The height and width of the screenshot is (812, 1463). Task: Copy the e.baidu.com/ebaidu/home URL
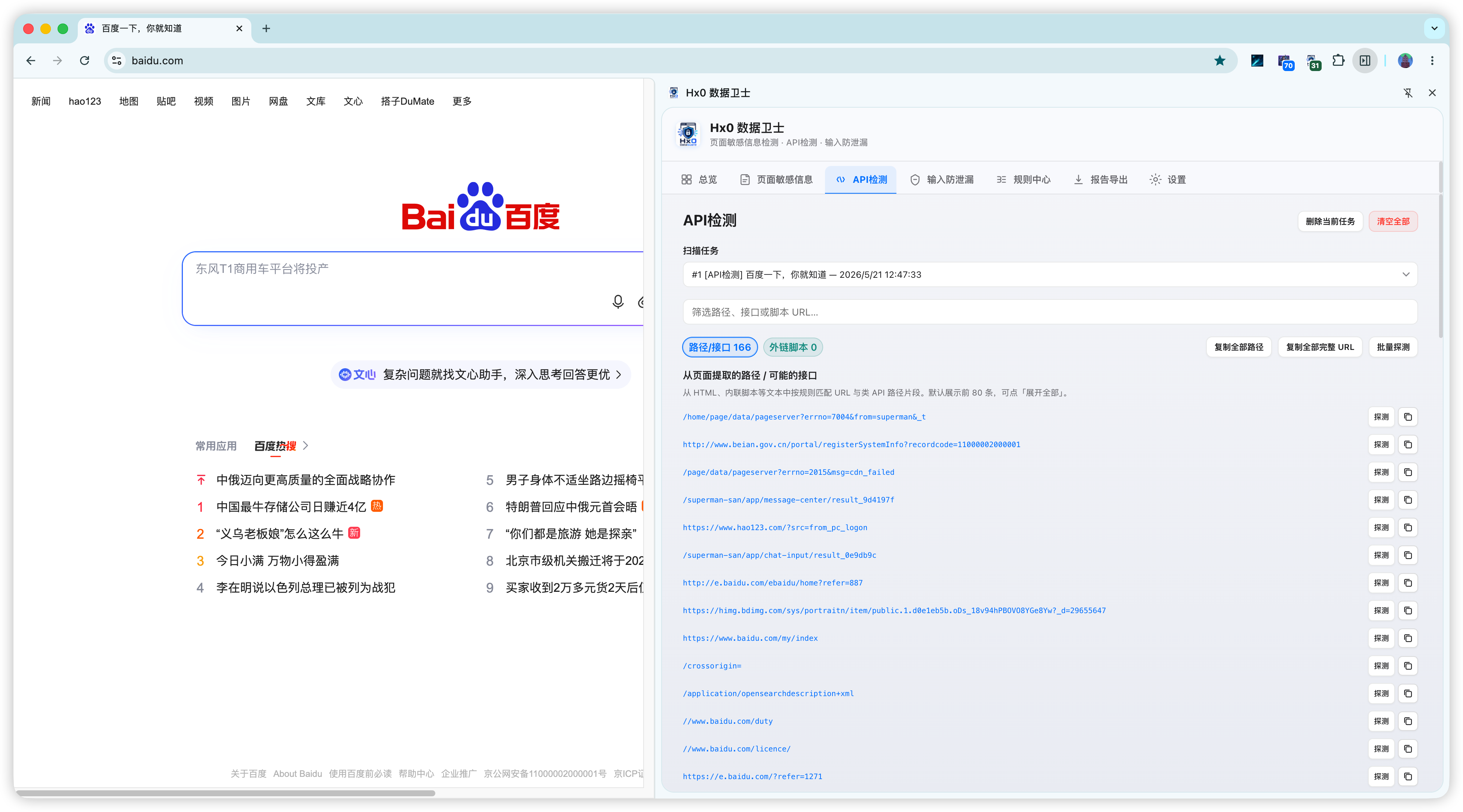point(1407,583)
